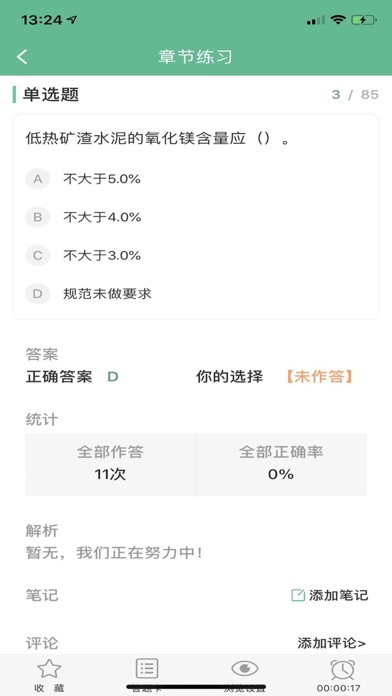Screen dimensions: 392x696
Task: Select option A 不大于5.0%
Action: click(196, 179)
